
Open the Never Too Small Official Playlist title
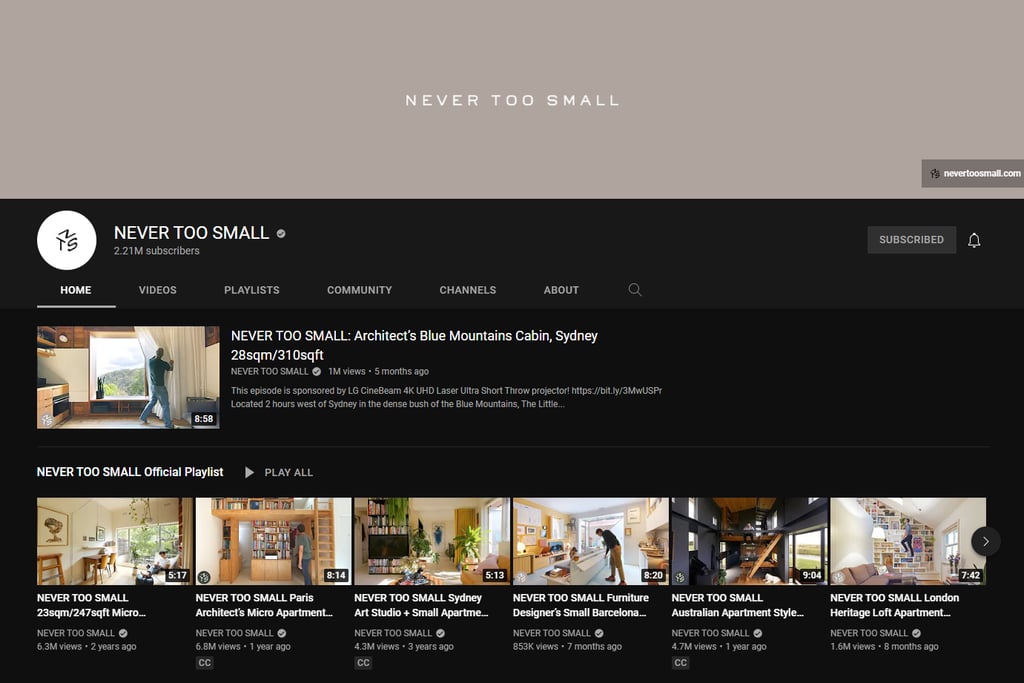coord(130,472)
